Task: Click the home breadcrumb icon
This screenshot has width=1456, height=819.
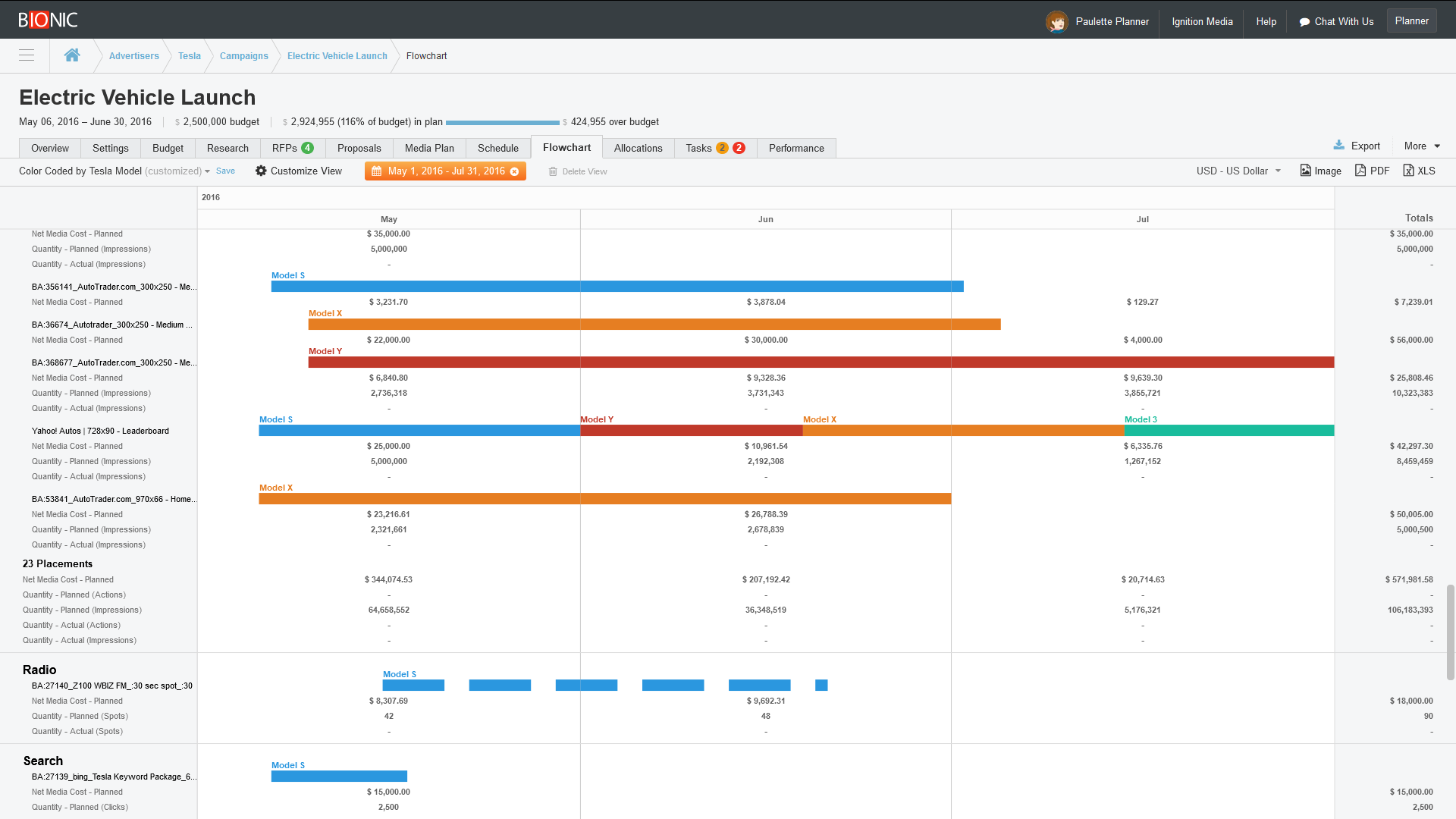Action: click(72, 55)
